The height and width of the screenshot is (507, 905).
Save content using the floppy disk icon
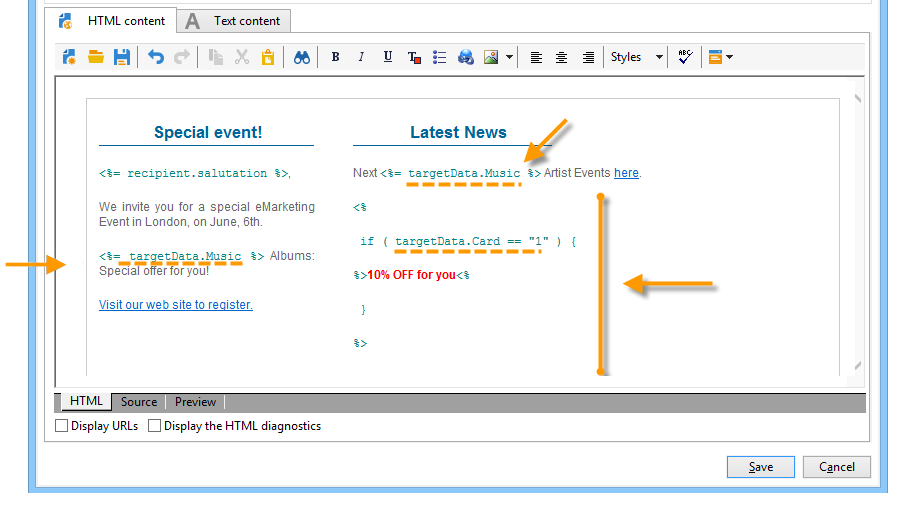point(122,57)
